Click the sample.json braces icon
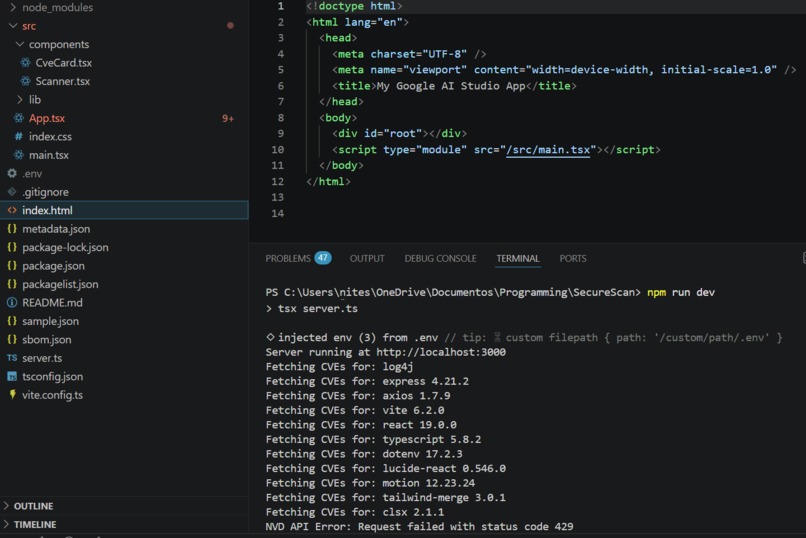This screenshot has height=538, width=806. pyautogui.click(x=12, y=321)
